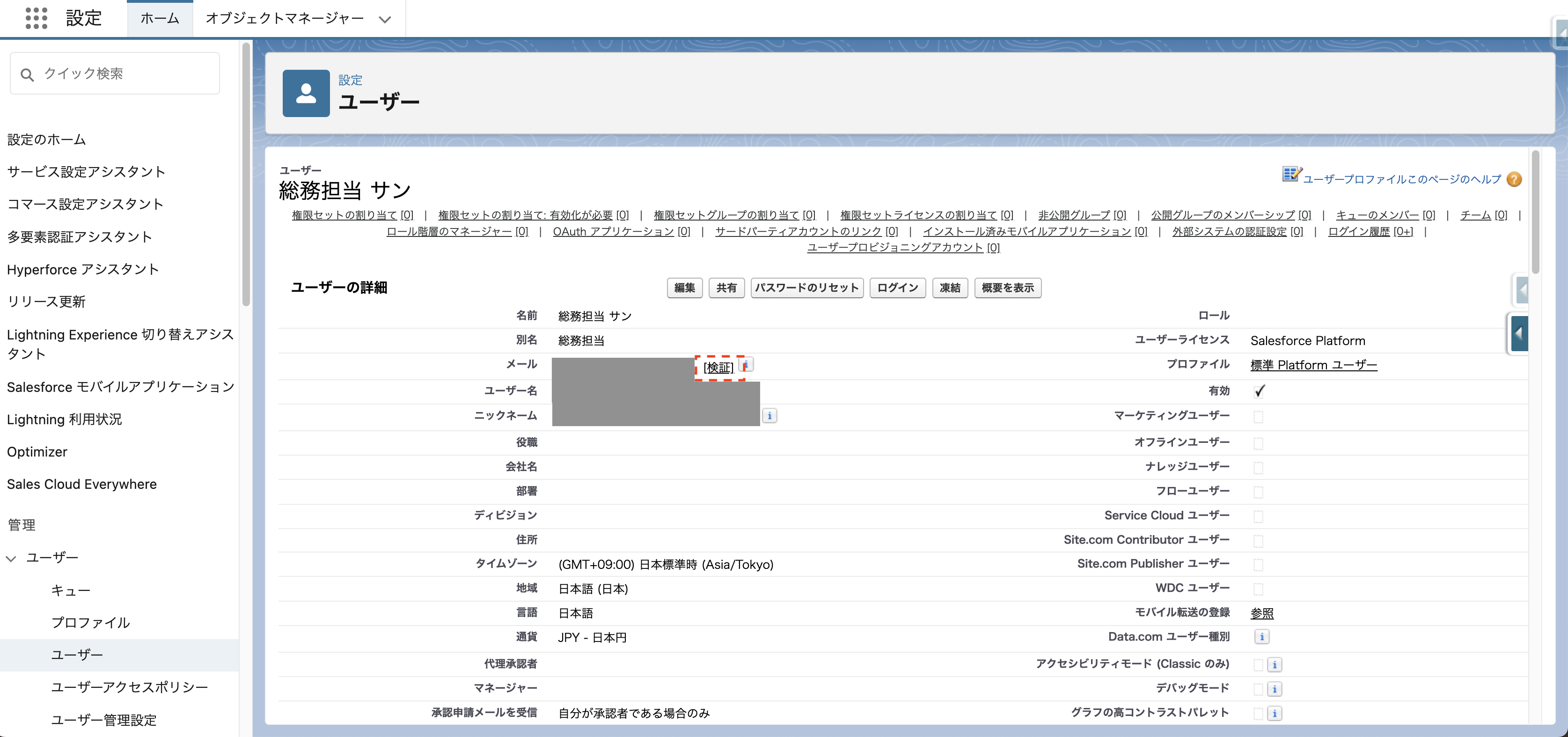Focus the クイック検索 input field
This screenshot has width=1568, height=737.
point(115,74)
